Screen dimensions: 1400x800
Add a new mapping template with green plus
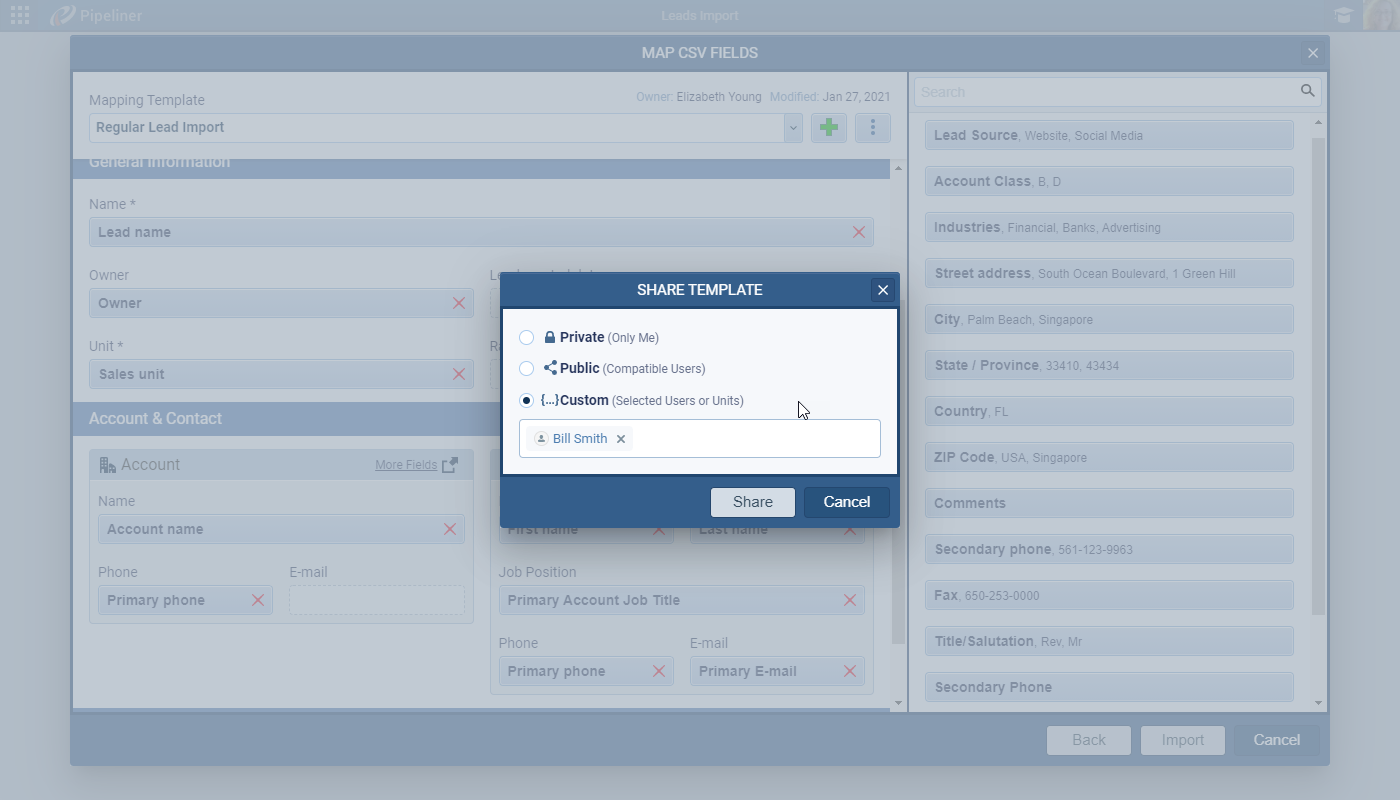(x=829, y=128)
